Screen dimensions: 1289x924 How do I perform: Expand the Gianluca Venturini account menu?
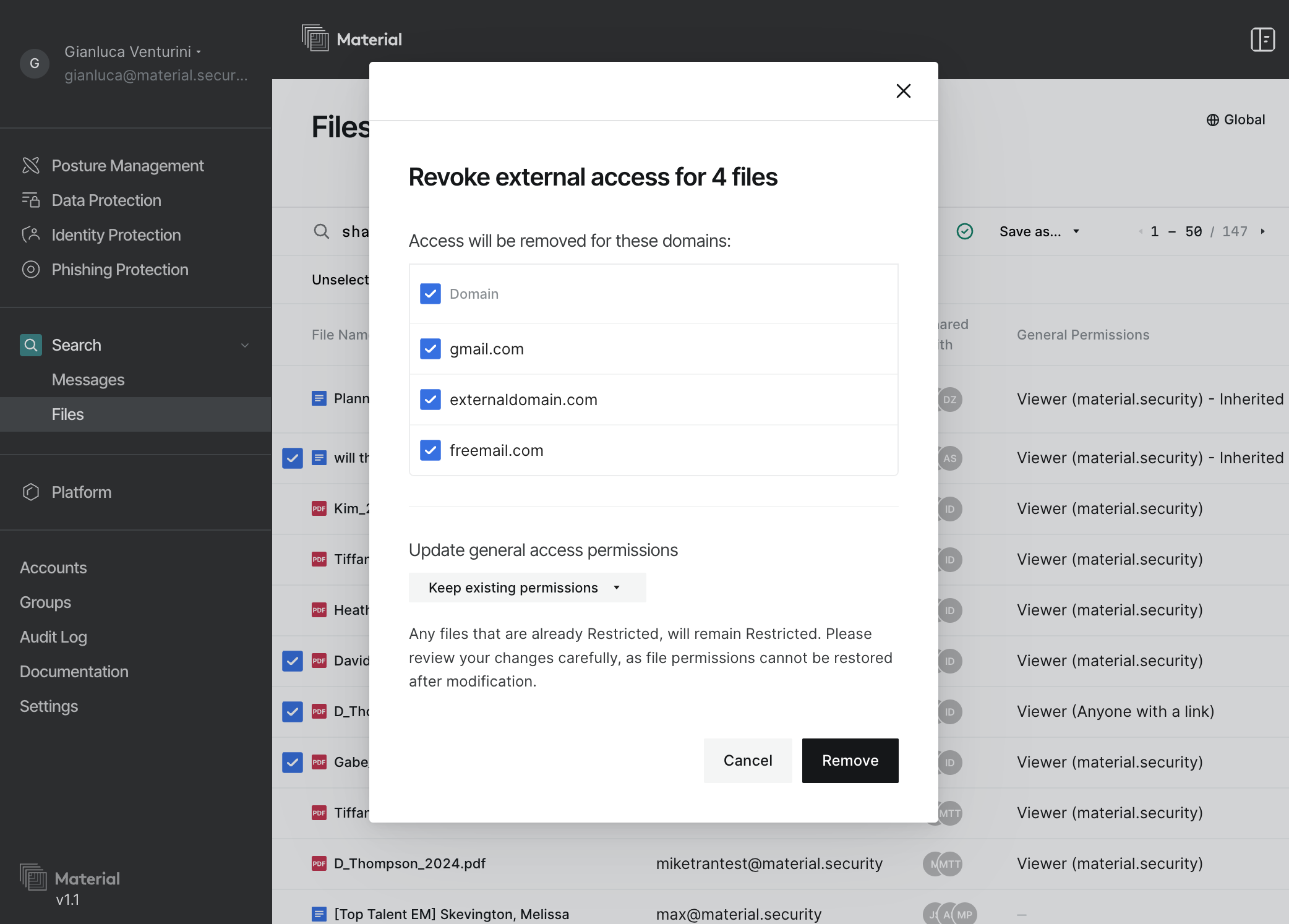(x=133, y=51)
